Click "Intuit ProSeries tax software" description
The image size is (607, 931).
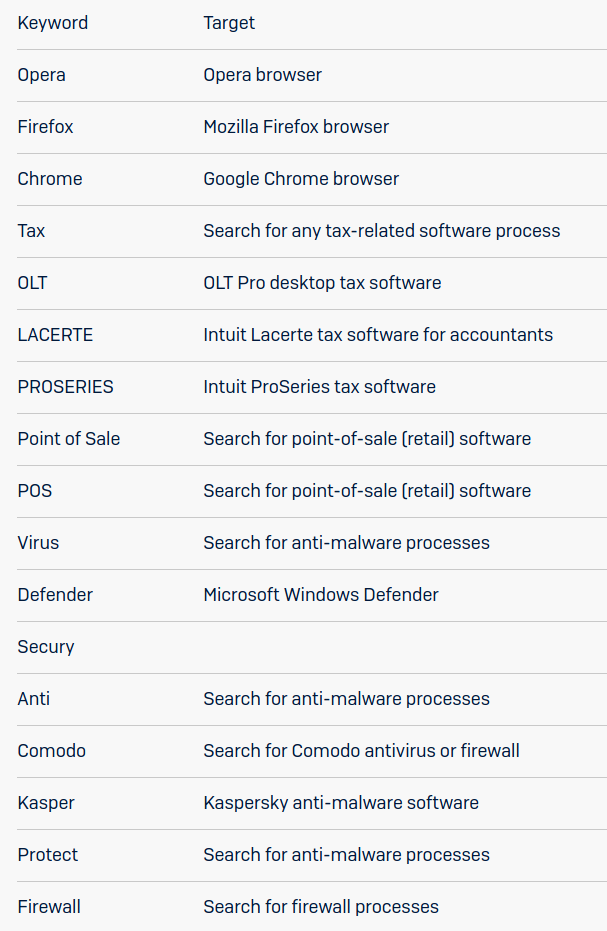[x=319, y=387]
